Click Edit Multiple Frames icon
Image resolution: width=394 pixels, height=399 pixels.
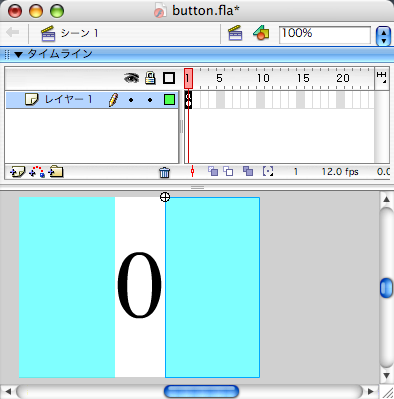click(248, 171)
